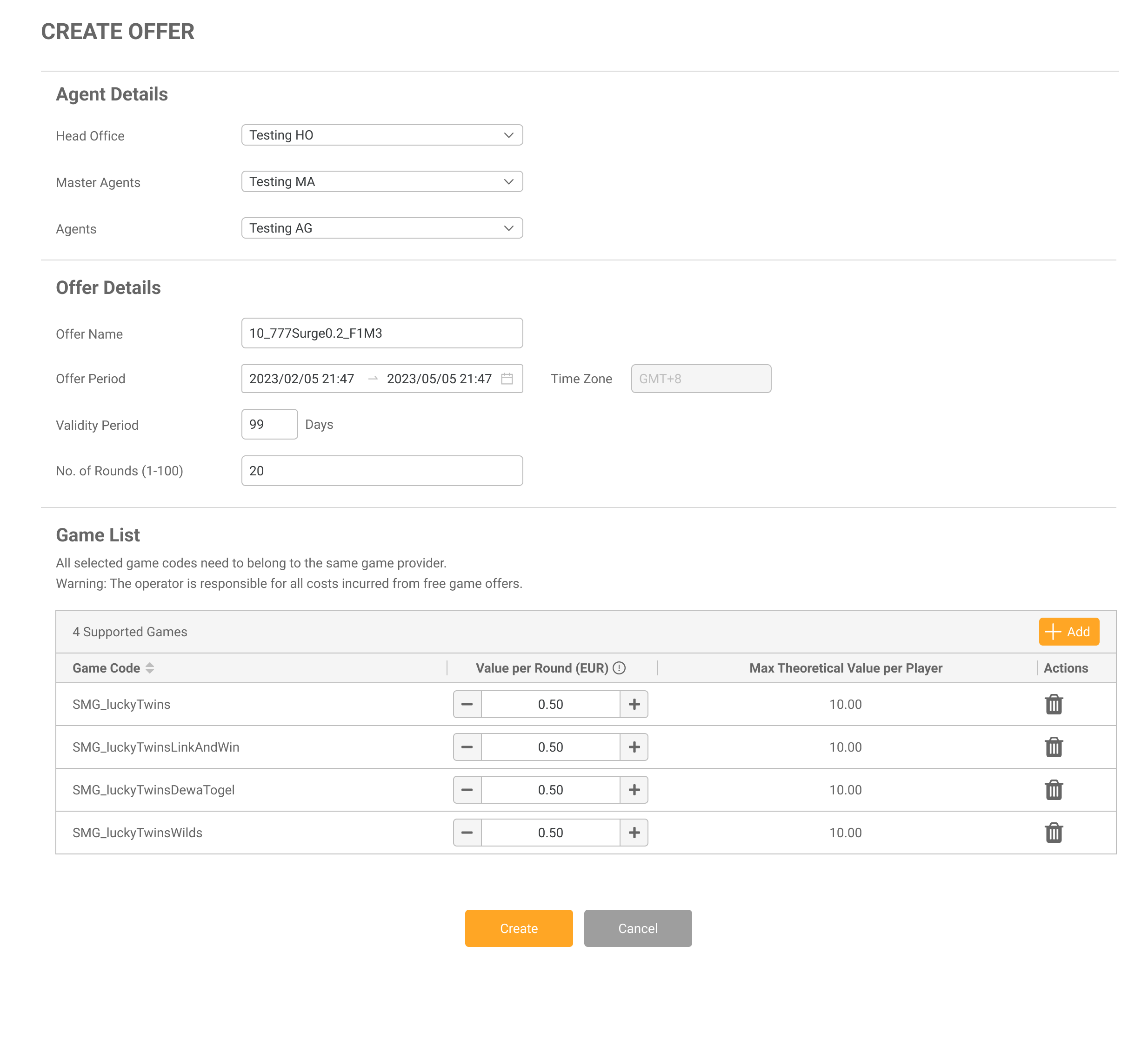Viewport: 1148px width, 1040px height.
Task: Increase SMG_luckyTwinsDewaTogel value with plus
Action: (634, 789)
